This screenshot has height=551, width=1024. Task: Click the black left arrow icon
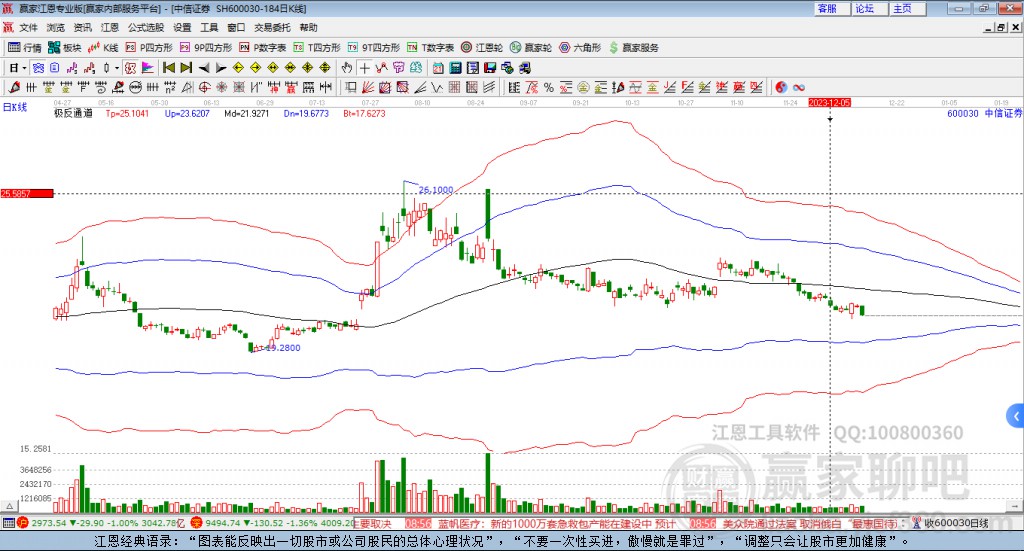click(204, 68)
